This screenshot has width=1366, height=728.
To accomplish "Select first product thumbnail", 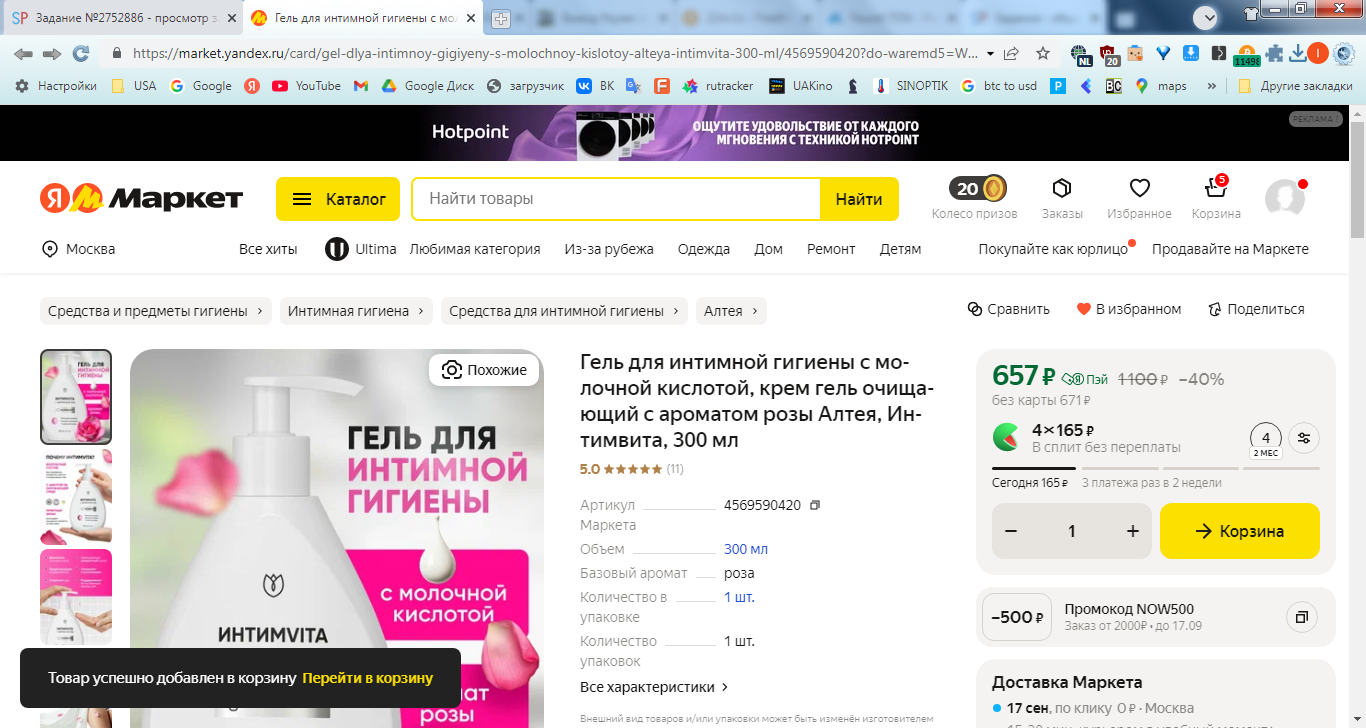I will click(76, 397).
